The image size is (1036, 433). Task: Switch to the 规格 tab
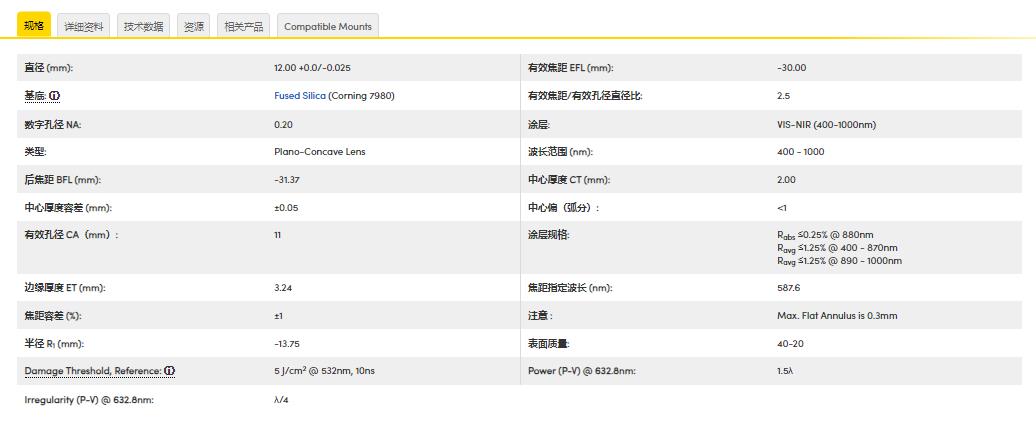[x=34, y=26]
